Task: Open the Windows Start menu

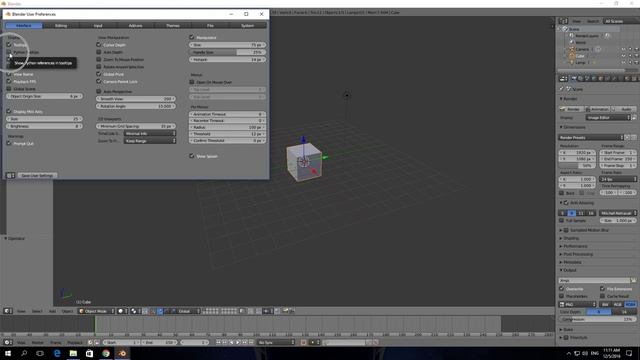Action: pyautogui.click(x=8, y=353)
